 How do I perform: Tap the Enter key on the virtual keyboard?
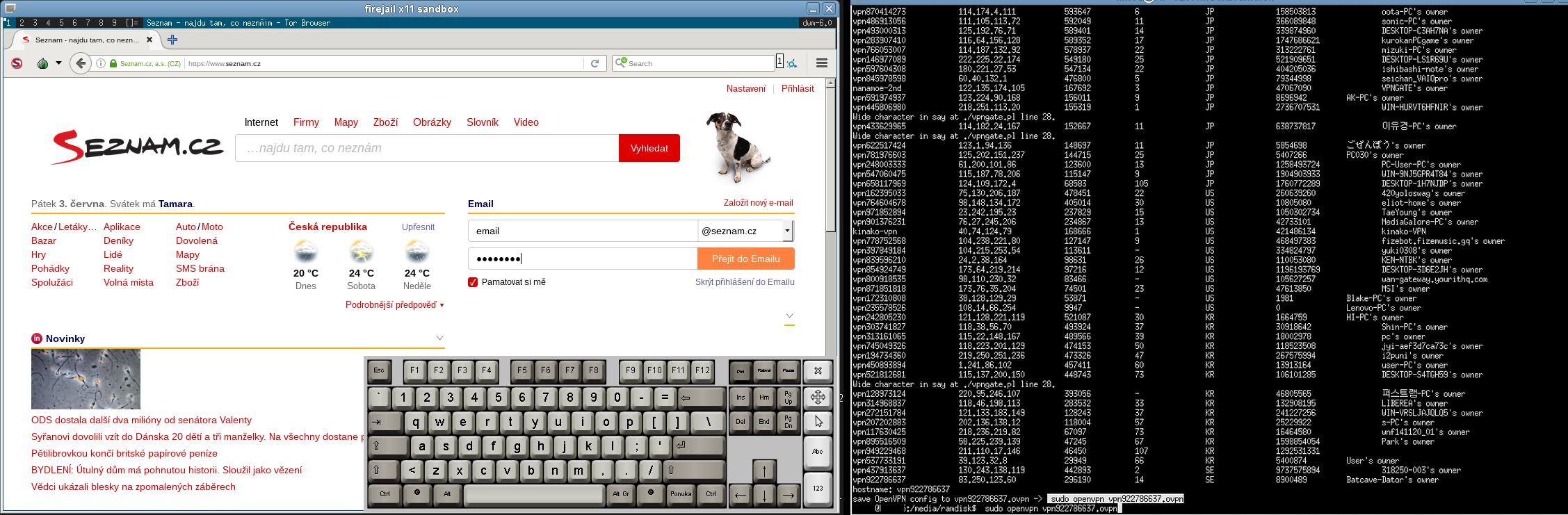click(x=698, y=445)
